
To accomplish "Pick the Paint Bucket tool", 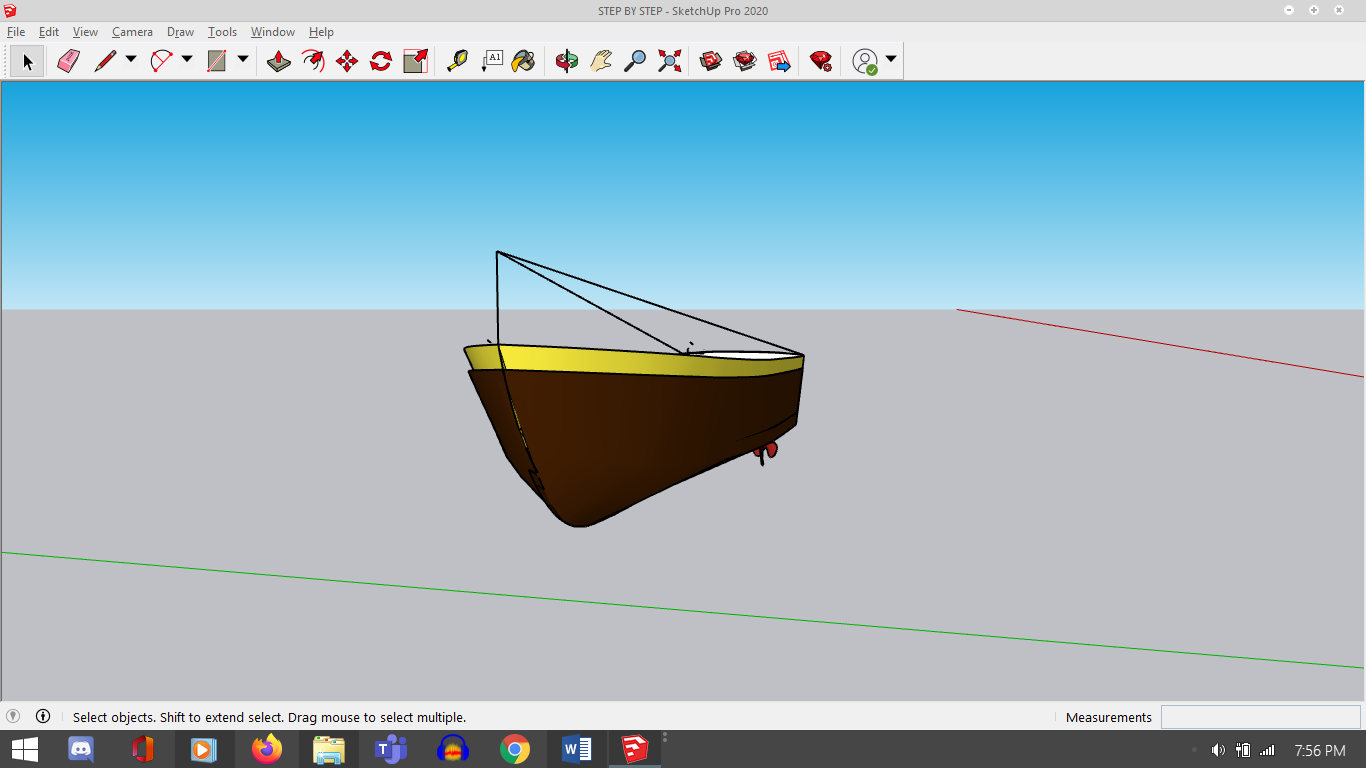I will [523, 61].
